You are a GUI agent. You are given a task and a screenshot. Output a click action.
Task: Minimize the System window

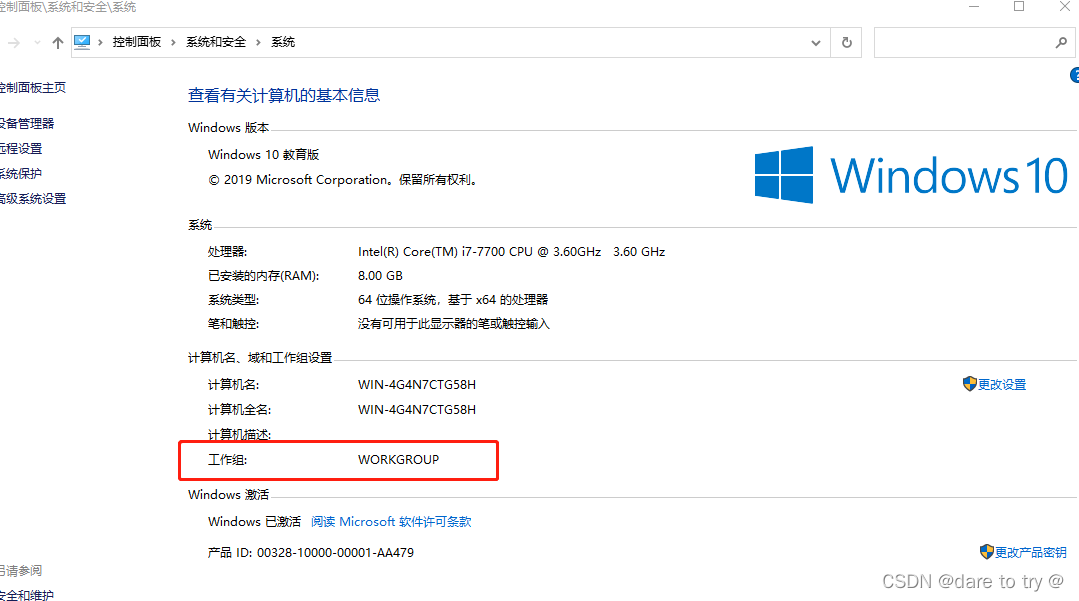974,6
